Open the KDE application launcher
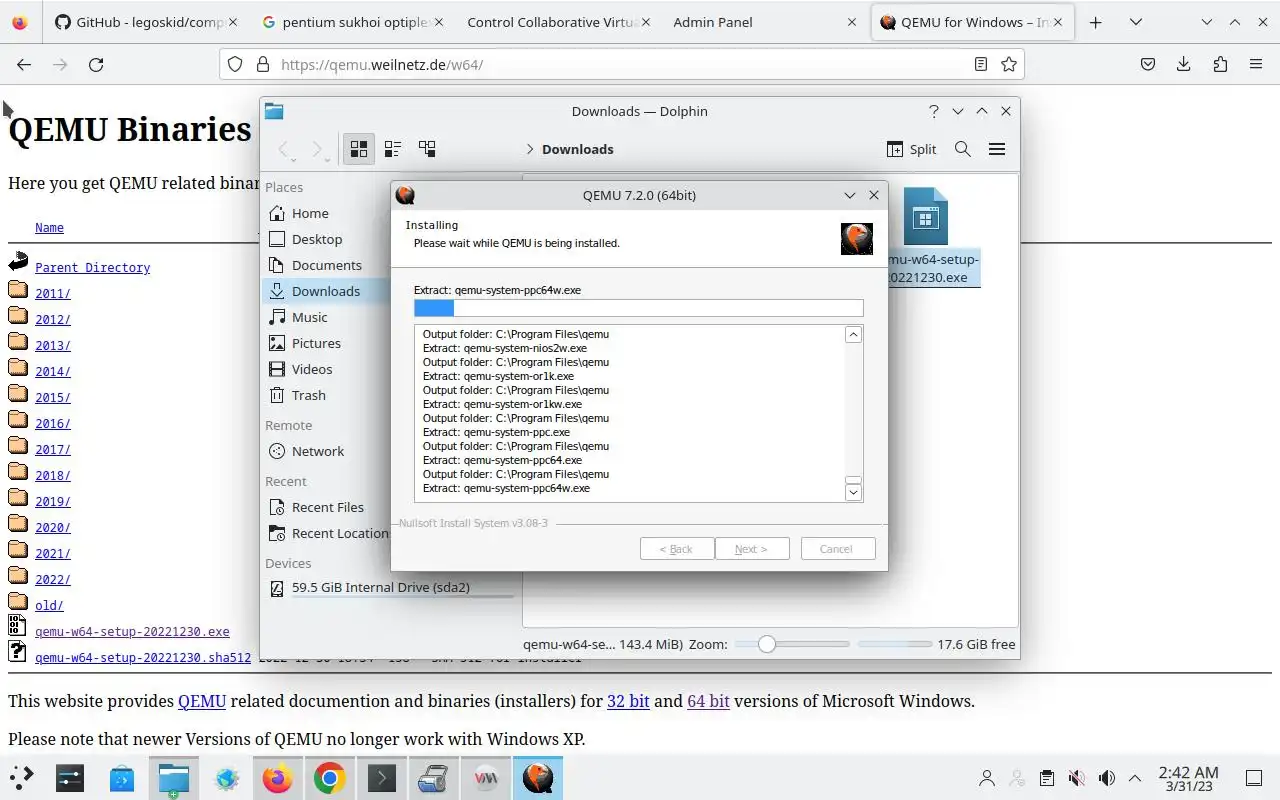This screenshot has height=800, width=1280. point(22,778)
